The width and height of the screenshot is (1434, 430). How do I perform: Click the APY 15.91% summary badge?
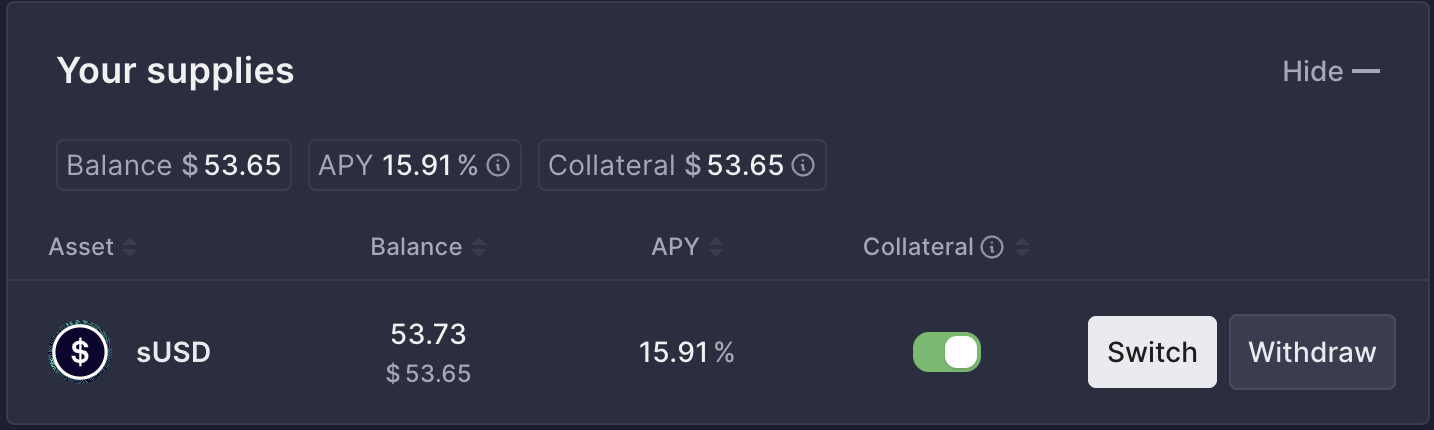[x=414, y=165]
